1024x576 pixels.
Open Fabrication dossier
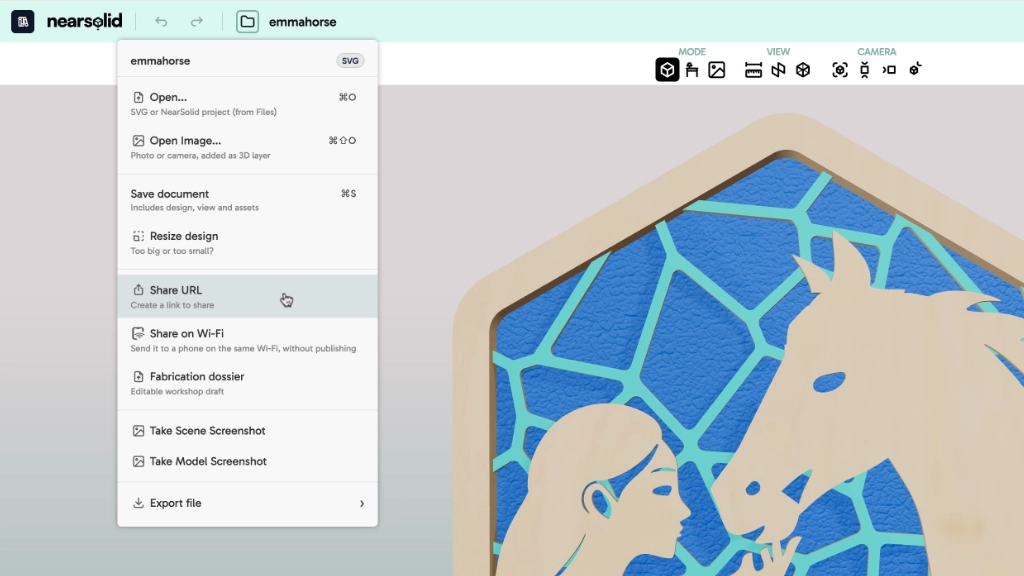[248, 383]
